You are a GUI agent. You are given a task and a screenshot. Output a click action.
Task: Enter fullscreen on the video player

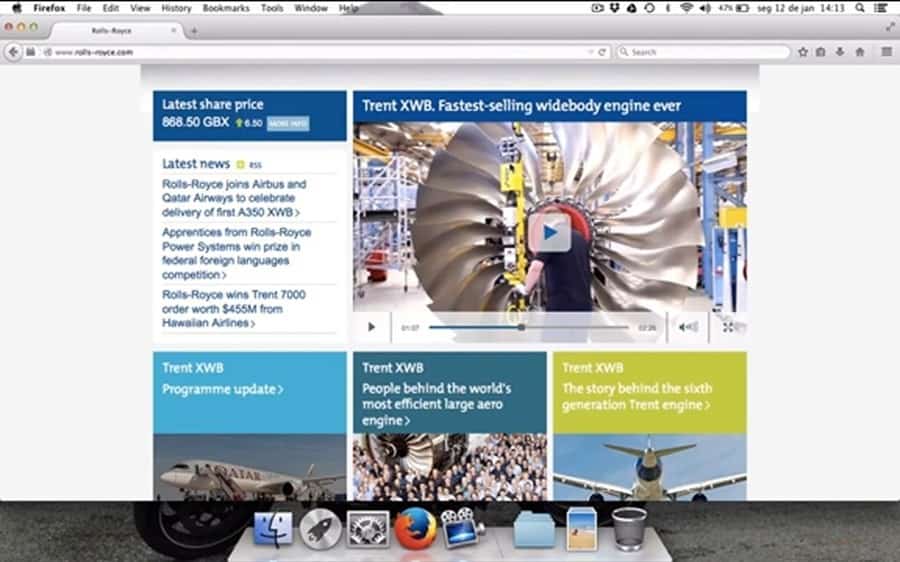coord(728,327)
